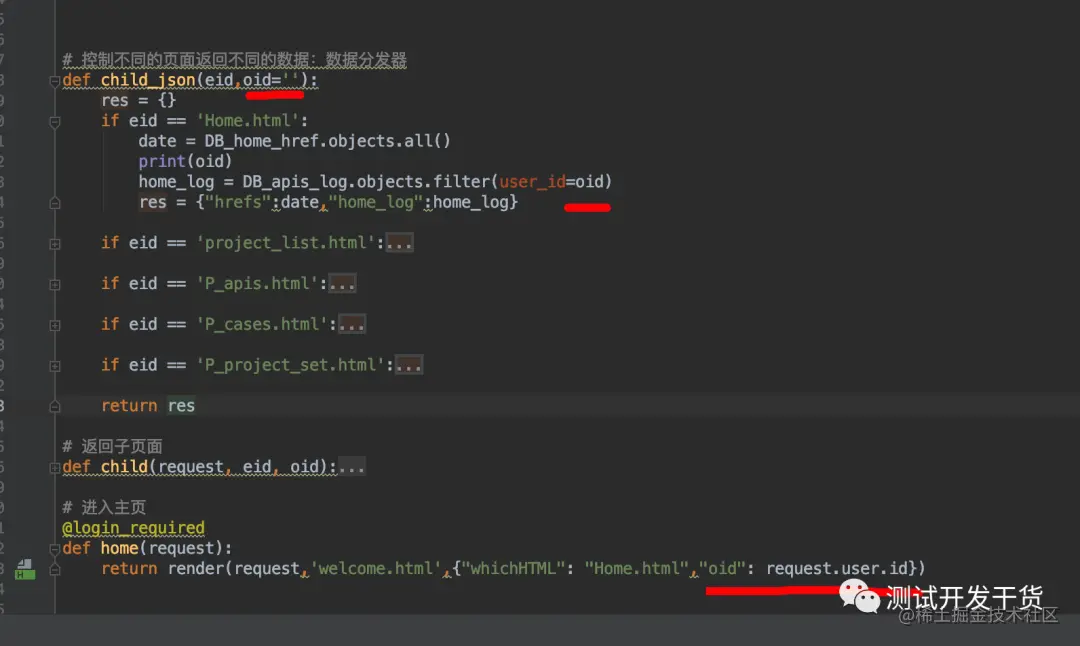The image size is (1080, 646).
Task: Expand the 'P_apis.html' if block gutter marker
Action: pyautogui.click(x=54, y=284)
